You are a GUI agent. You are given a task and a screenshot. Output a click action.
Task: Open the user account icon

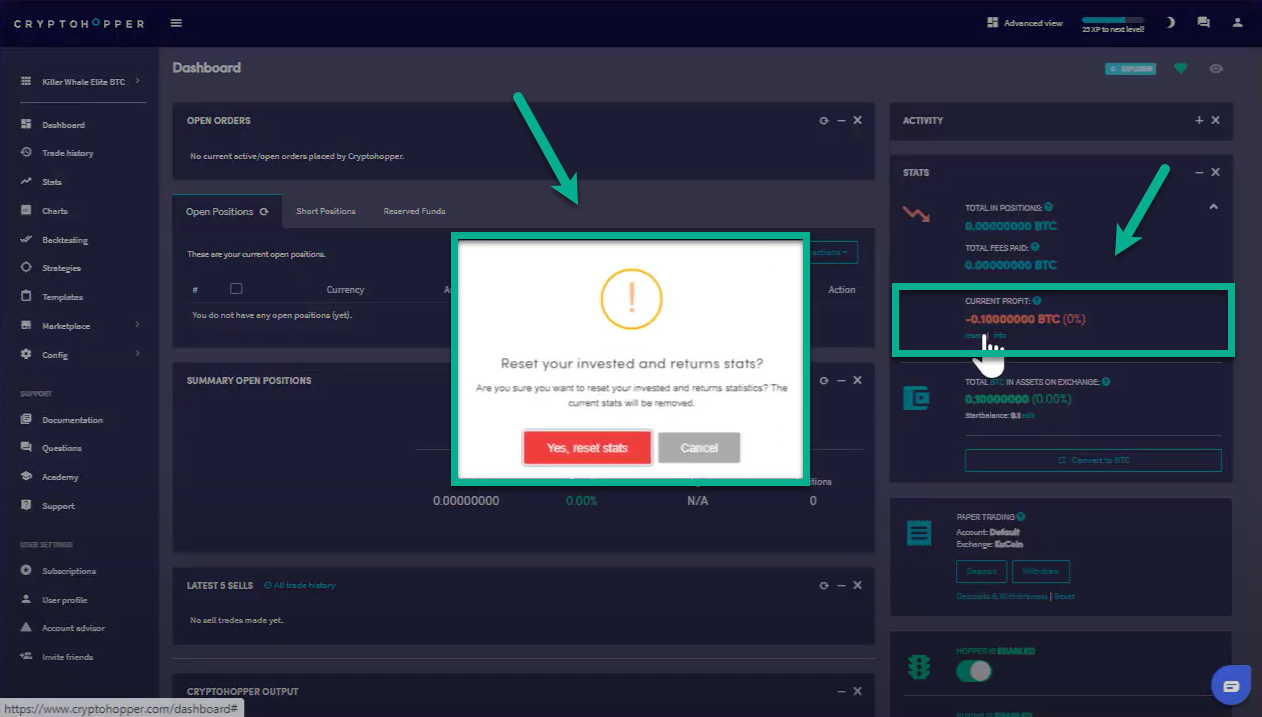(1238, 23)
